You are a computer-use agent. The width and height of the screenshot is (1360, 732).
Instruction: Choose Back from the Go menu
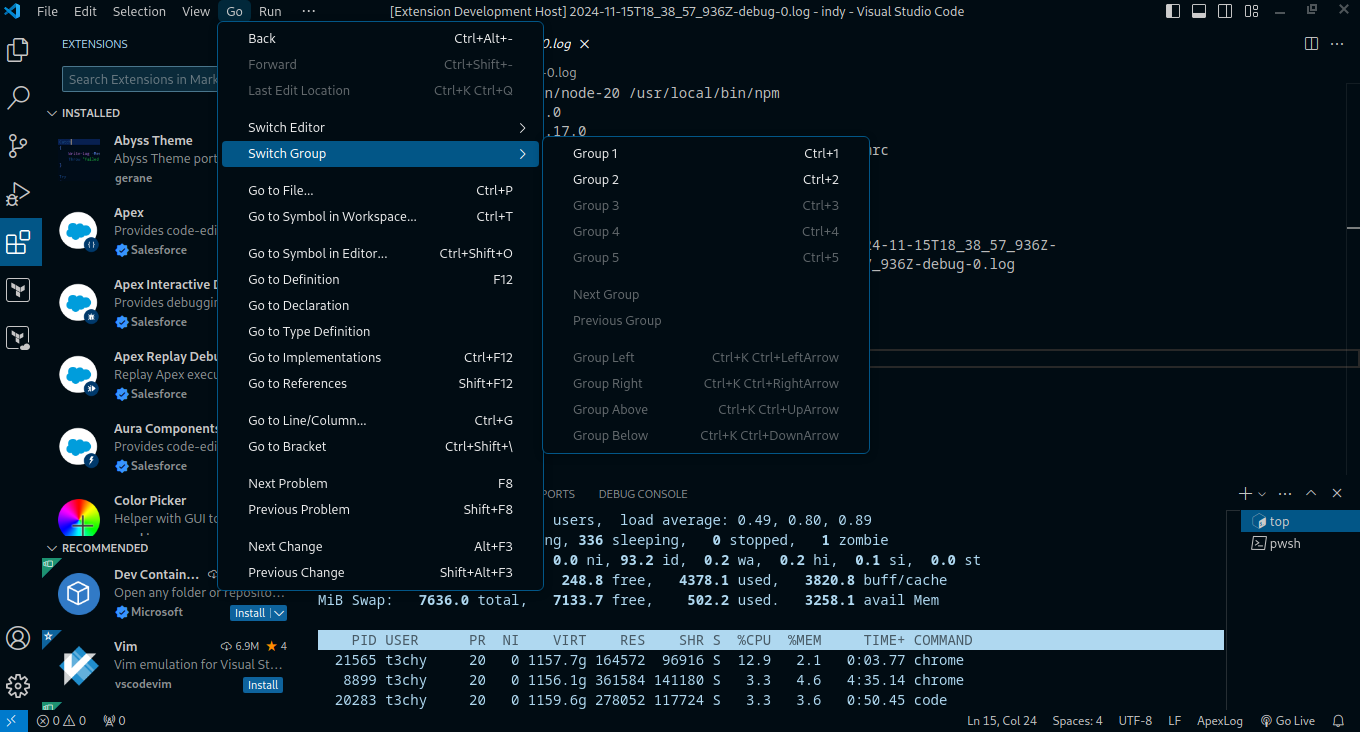[380, 39]
